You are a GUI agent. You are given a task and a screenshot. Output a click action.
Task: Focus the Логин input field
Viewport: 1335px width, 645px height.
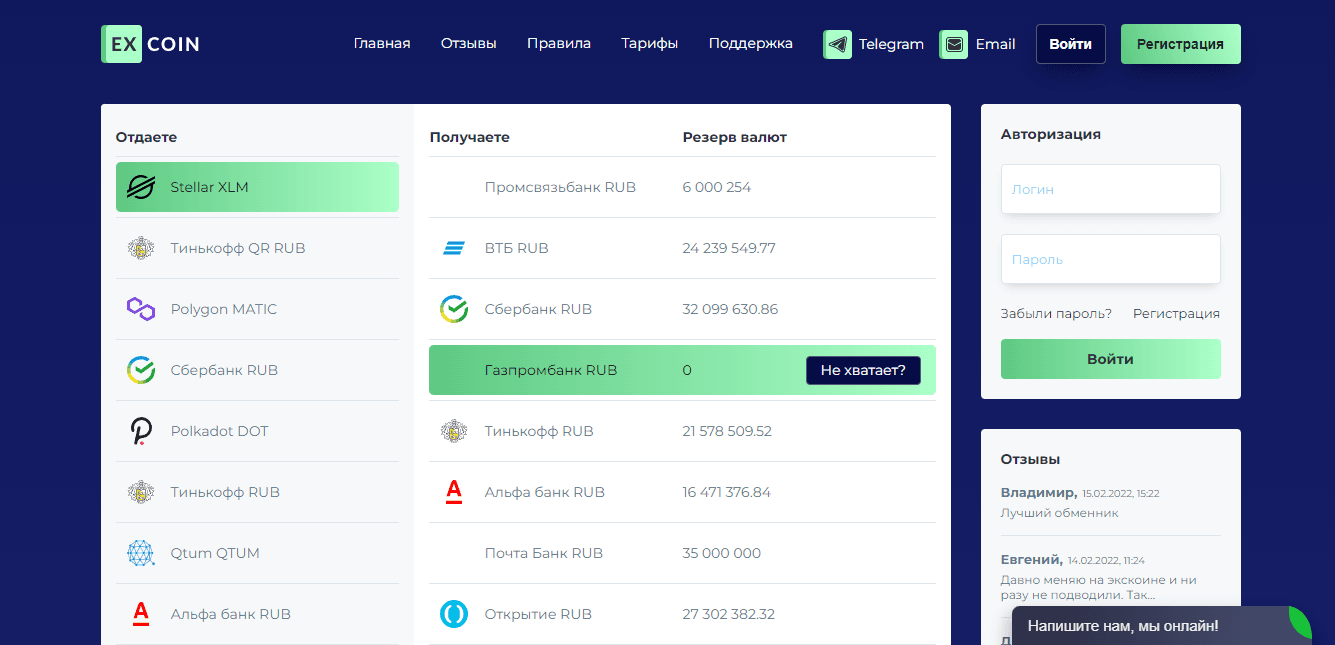click(x=1110, y=189)
